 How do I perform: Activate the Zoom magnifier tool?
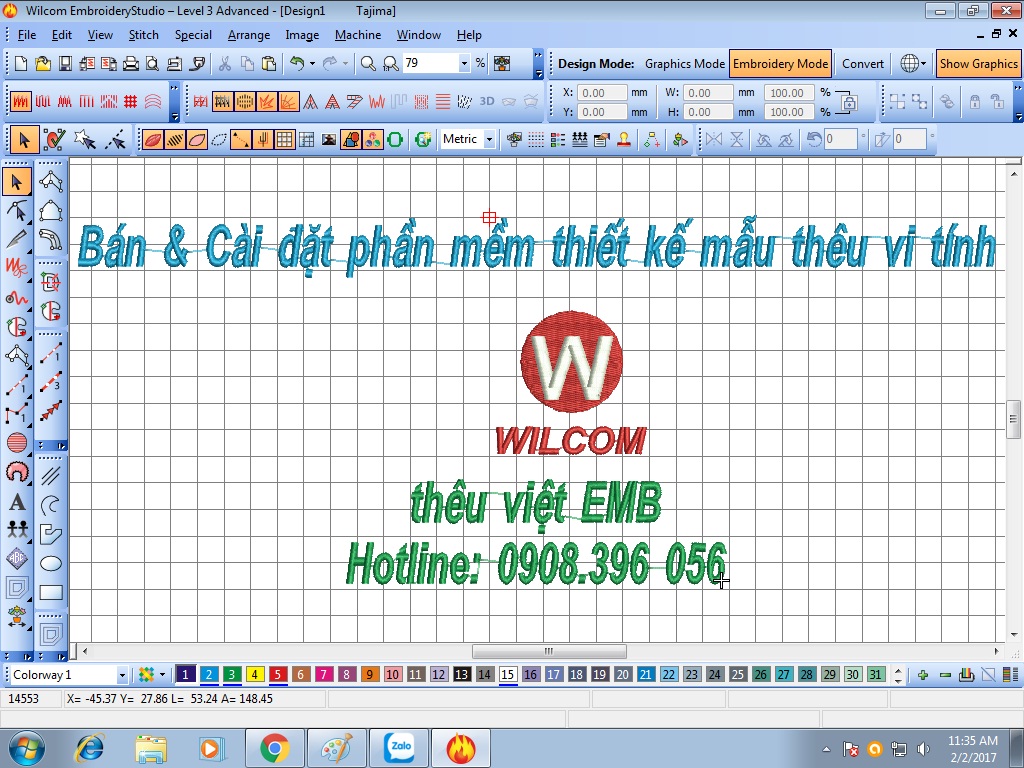368,63
